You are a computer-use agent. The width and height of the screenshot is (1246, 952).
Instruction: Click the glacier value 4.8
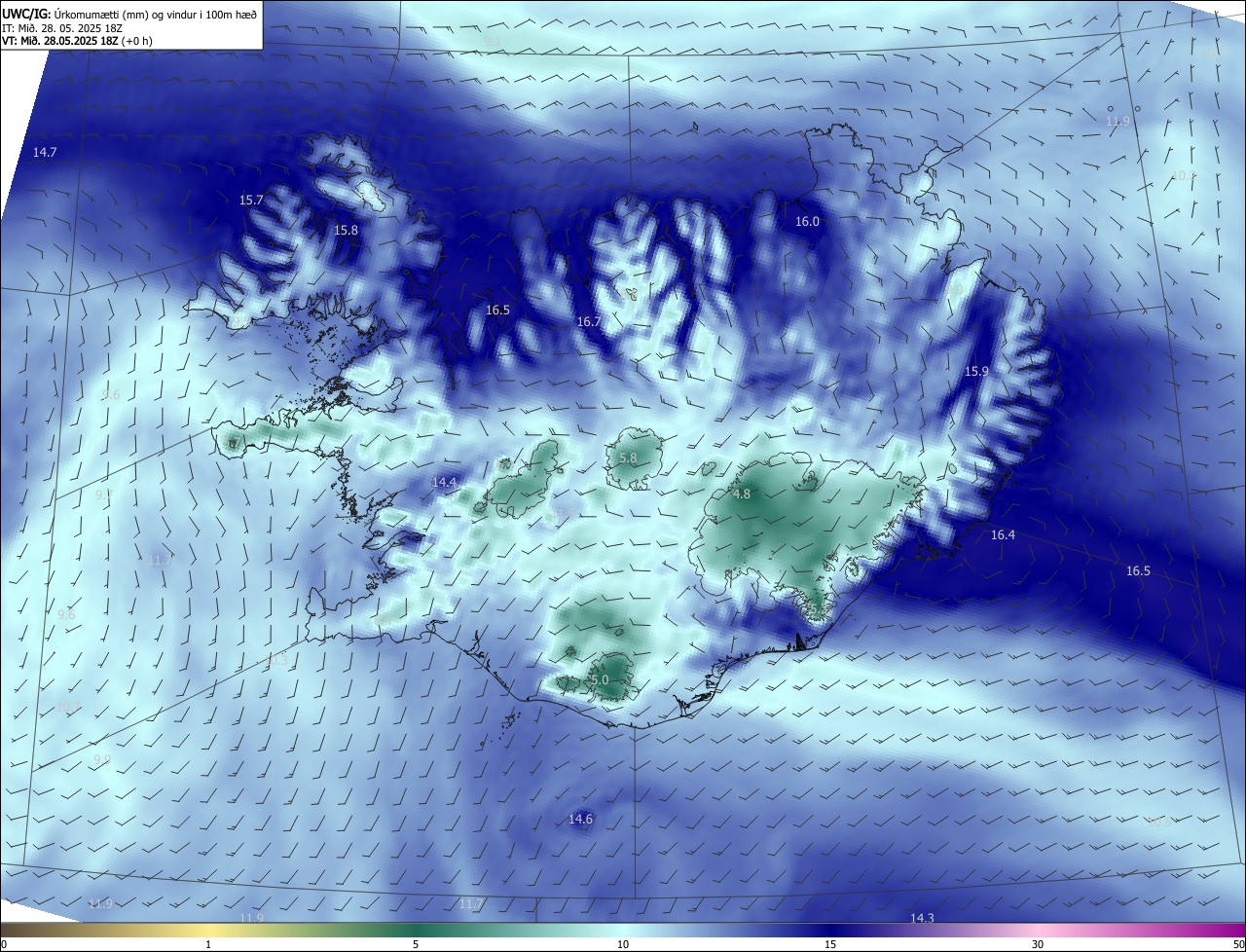coord(742,494)
